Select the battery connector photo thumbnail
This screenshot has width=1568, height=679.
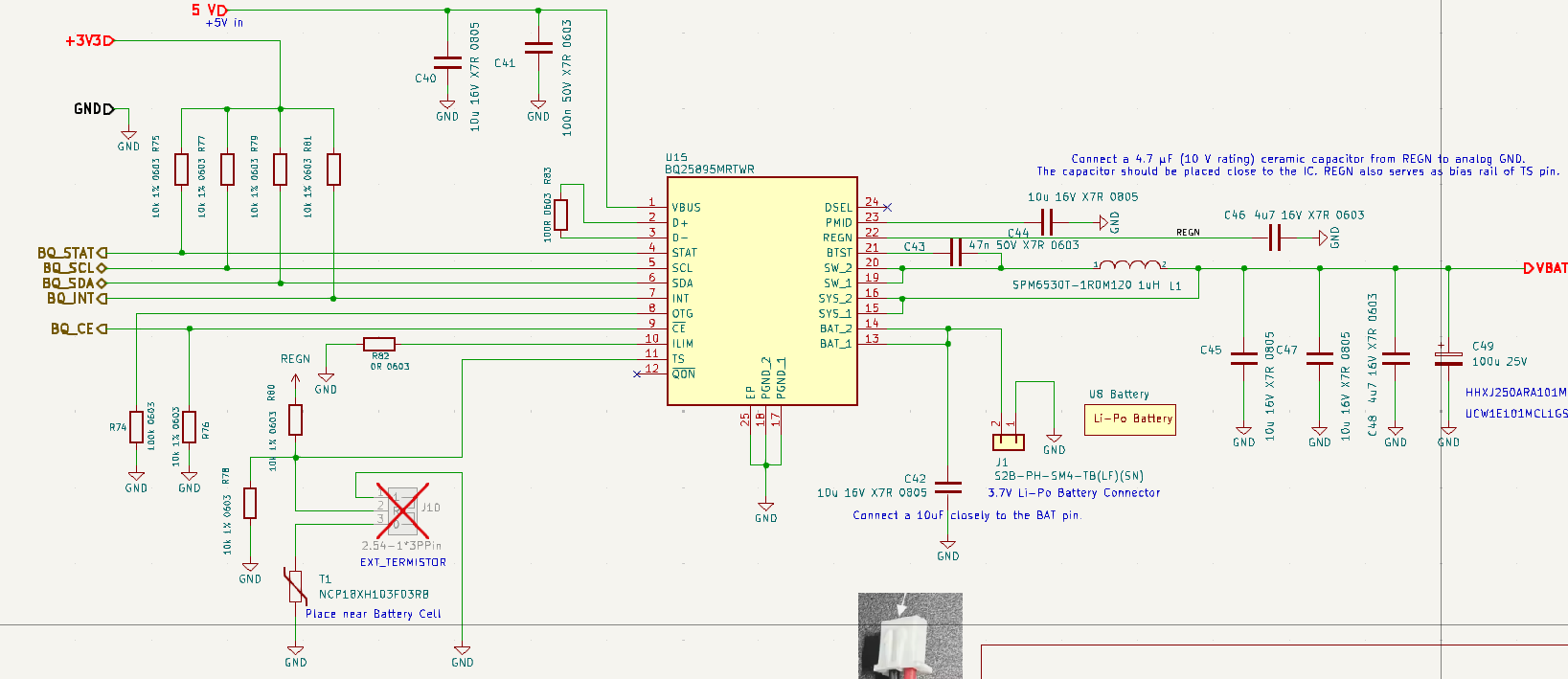click(910, 636)
